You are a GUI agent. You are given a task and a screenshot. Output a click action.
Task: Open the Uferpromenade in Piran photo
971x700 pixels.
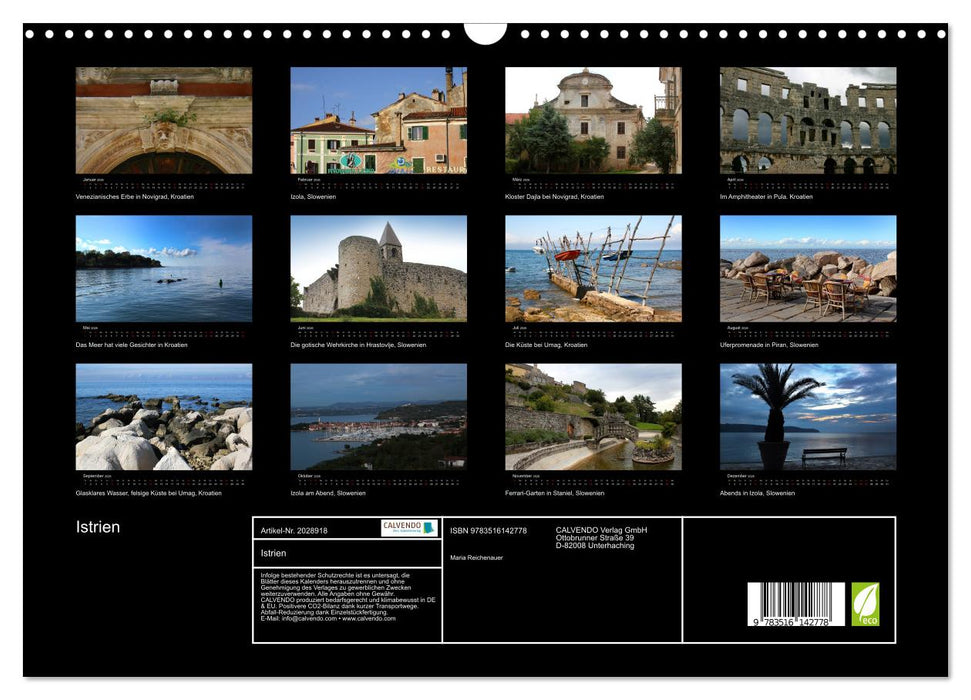[x=808, y=268]
